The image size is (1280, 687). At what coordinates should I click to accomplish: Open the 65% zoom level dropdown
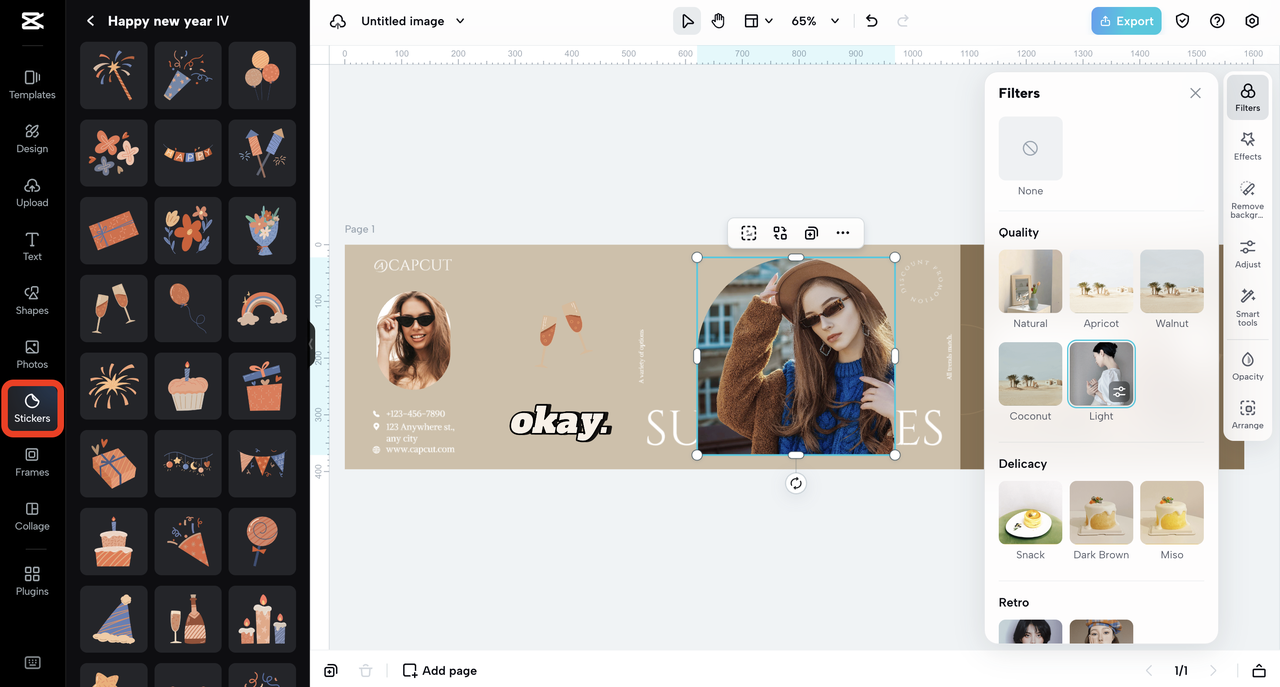coord(815,21)
